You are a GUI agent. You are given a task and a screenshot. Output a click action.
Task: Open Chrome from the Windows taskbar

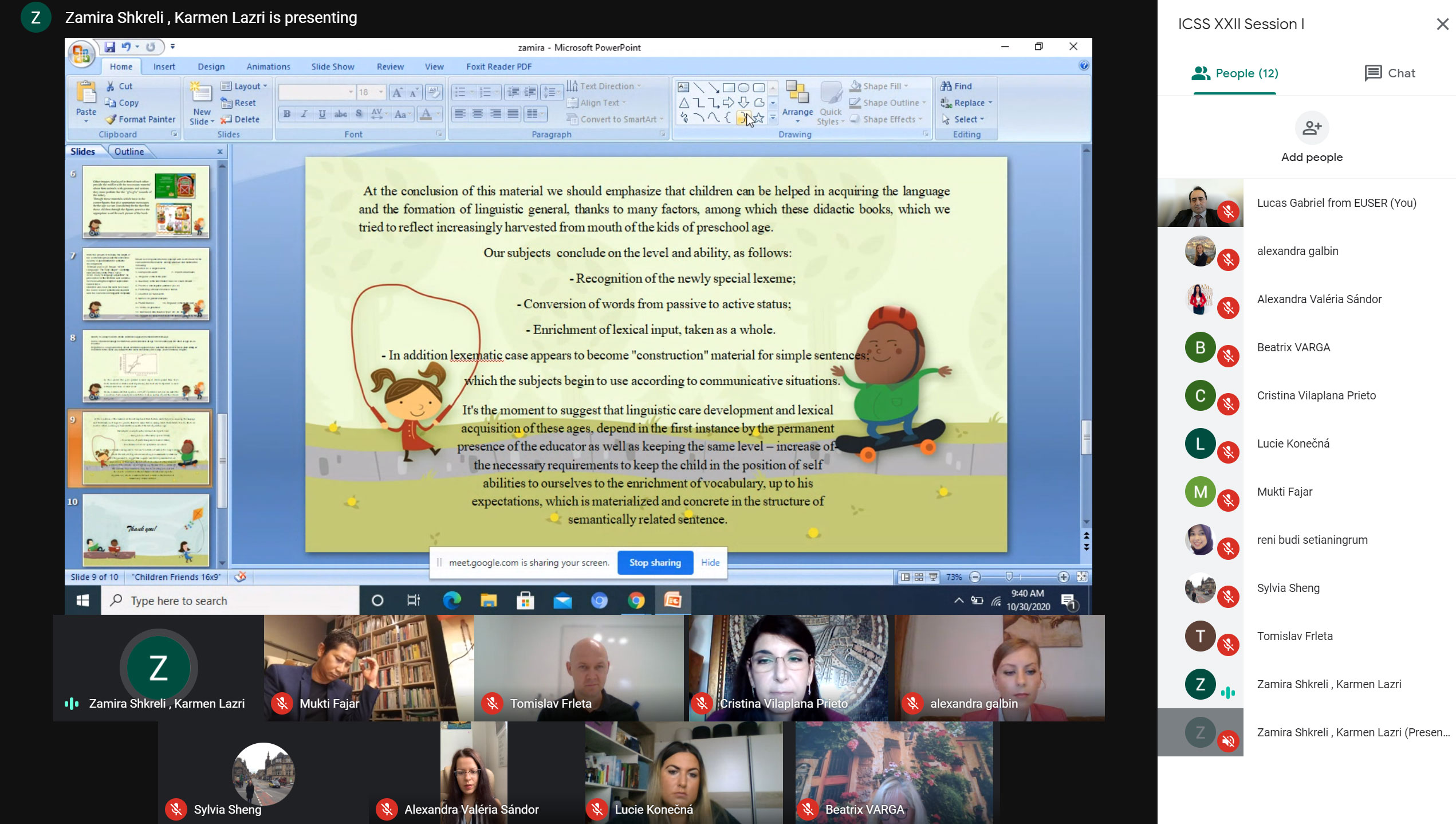click(636, 601)
